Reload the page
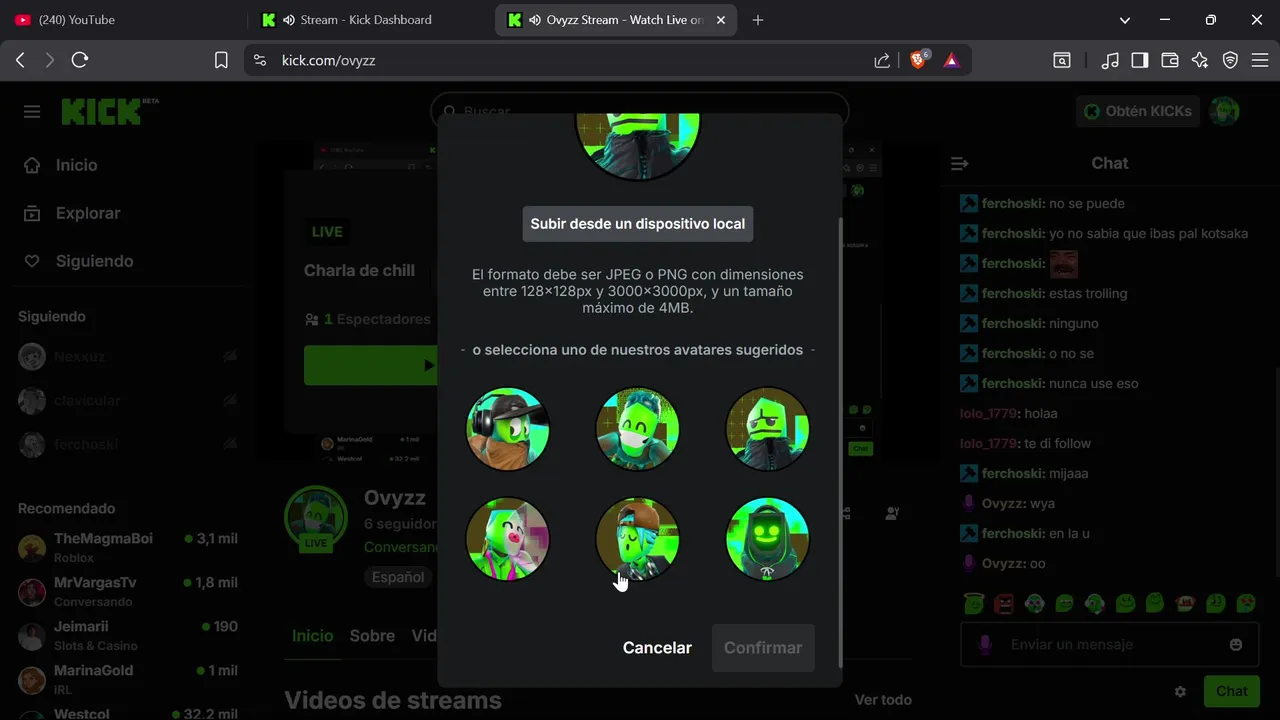Screen dimensions: 1280x720 (x=80, y=60)
